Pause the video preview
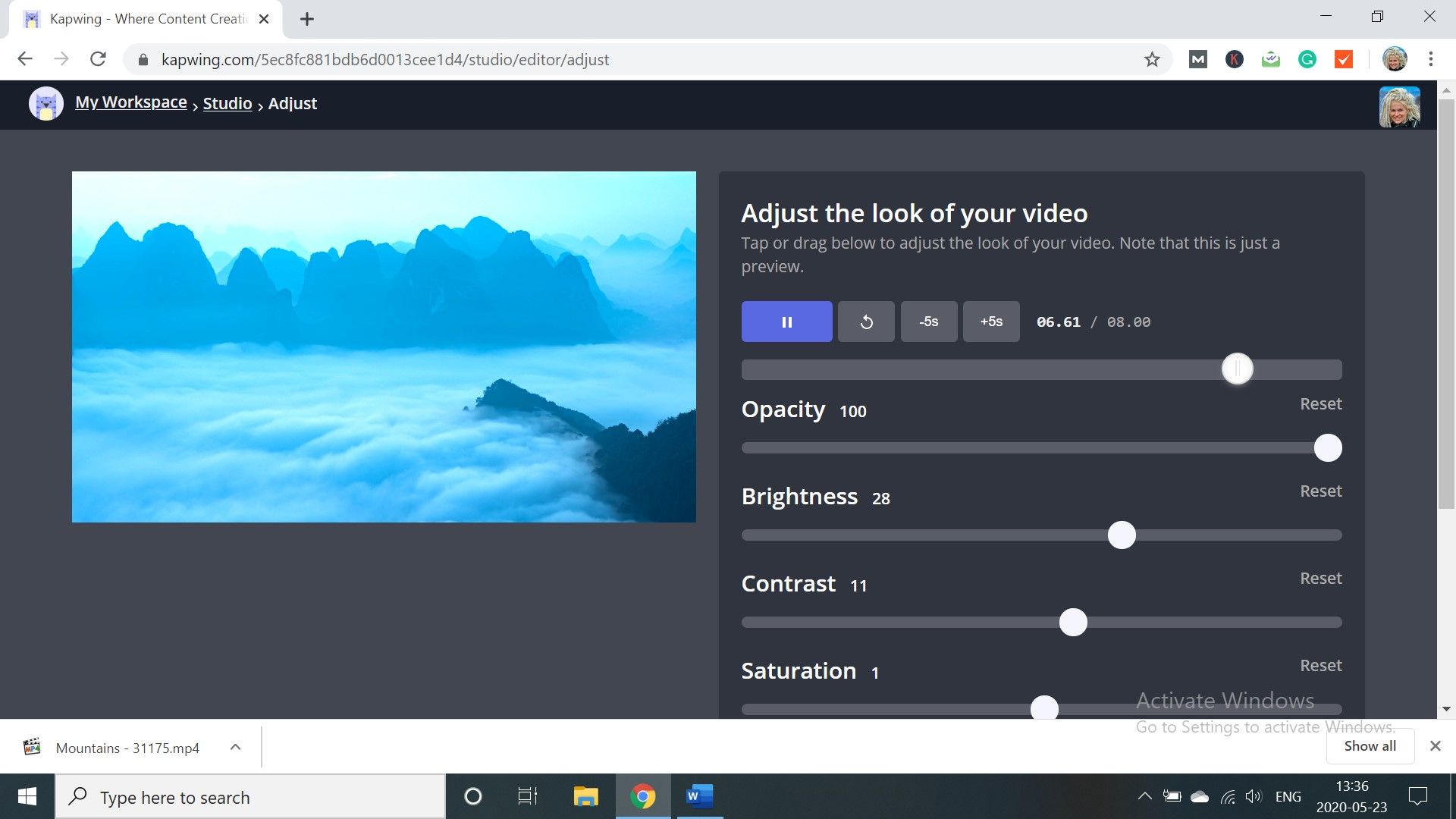The image size is (1456, 819). click(x=786, y=322)
